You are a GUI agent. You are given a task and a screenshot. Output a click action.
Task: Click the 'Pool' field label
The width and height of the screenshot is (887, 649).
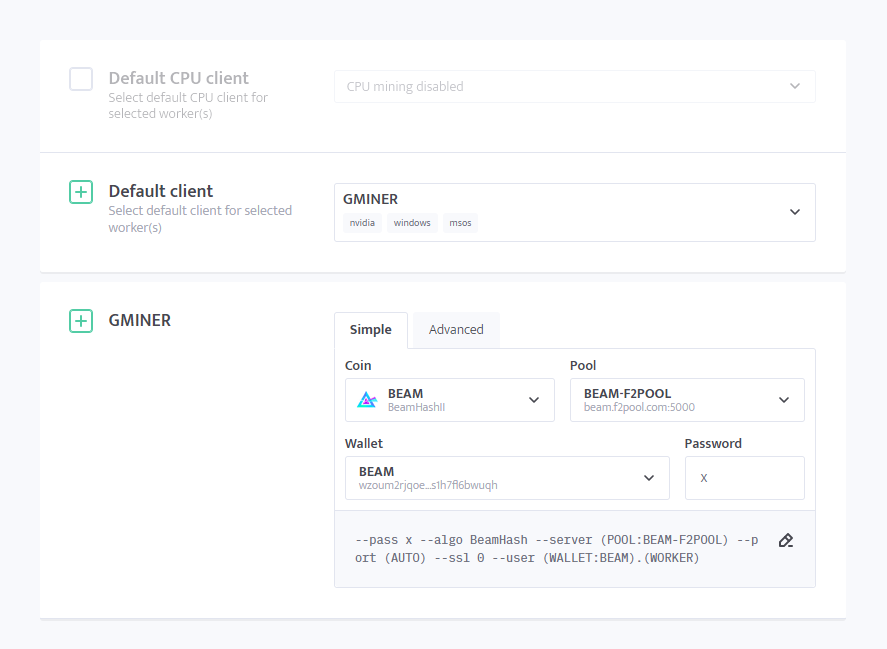pyautogui.click(x=583, y=366)
